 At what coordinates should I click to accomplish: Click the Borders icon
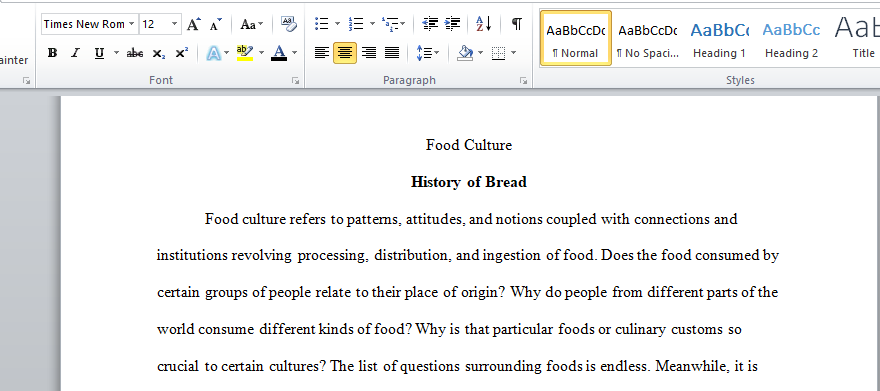[498, 53]
